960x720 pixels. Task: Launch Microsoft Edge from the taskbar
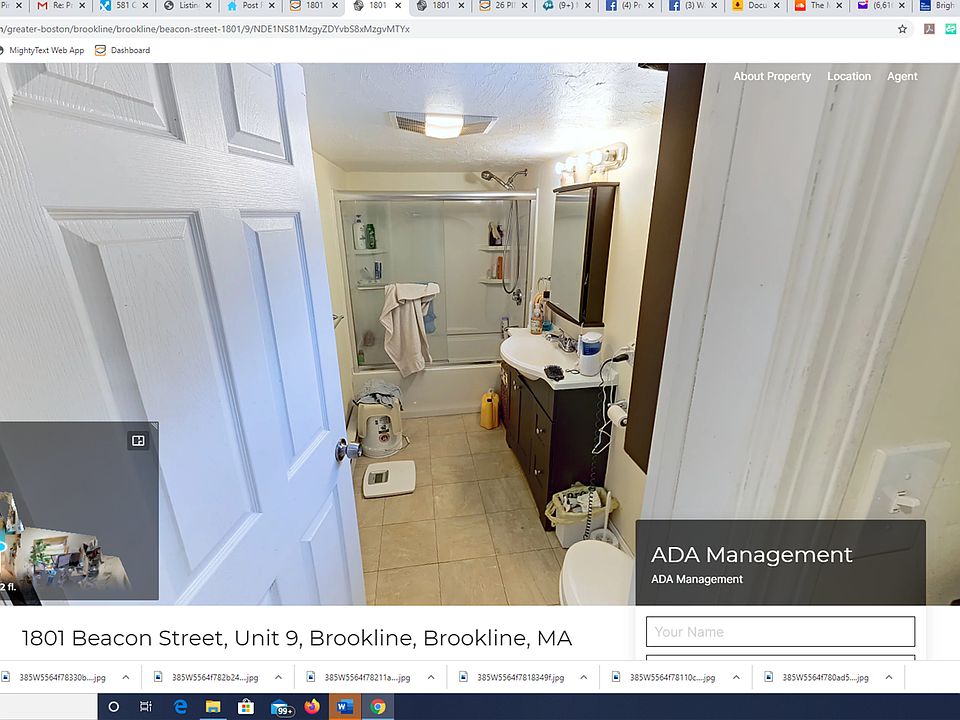pos(180,707)
